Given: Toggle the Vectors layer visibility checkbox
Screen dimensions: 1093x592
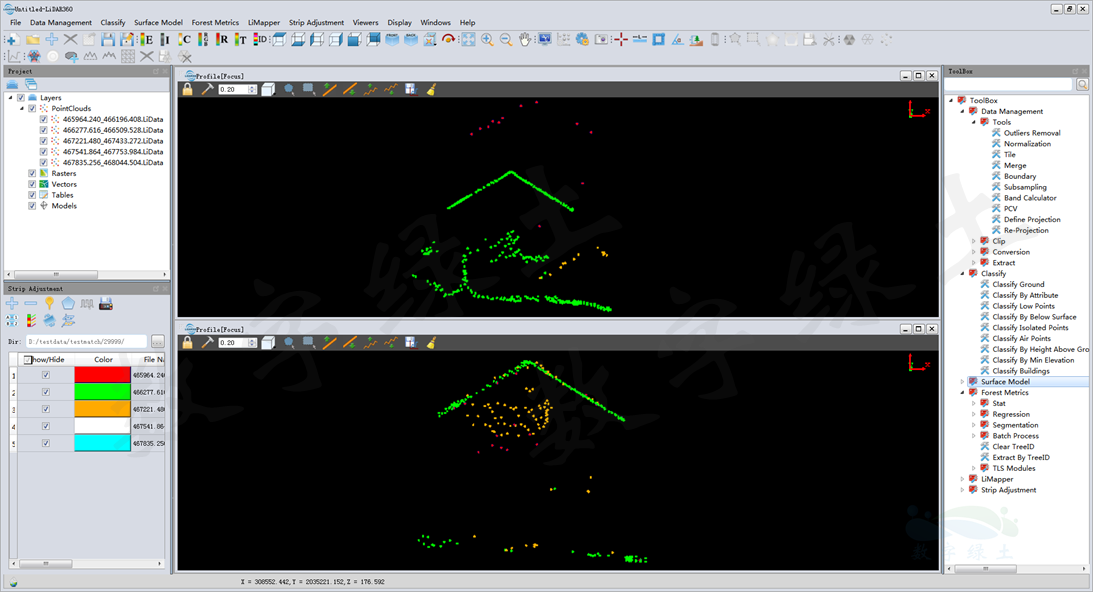Looking at the screenshot, I should (x=32, y=184).
